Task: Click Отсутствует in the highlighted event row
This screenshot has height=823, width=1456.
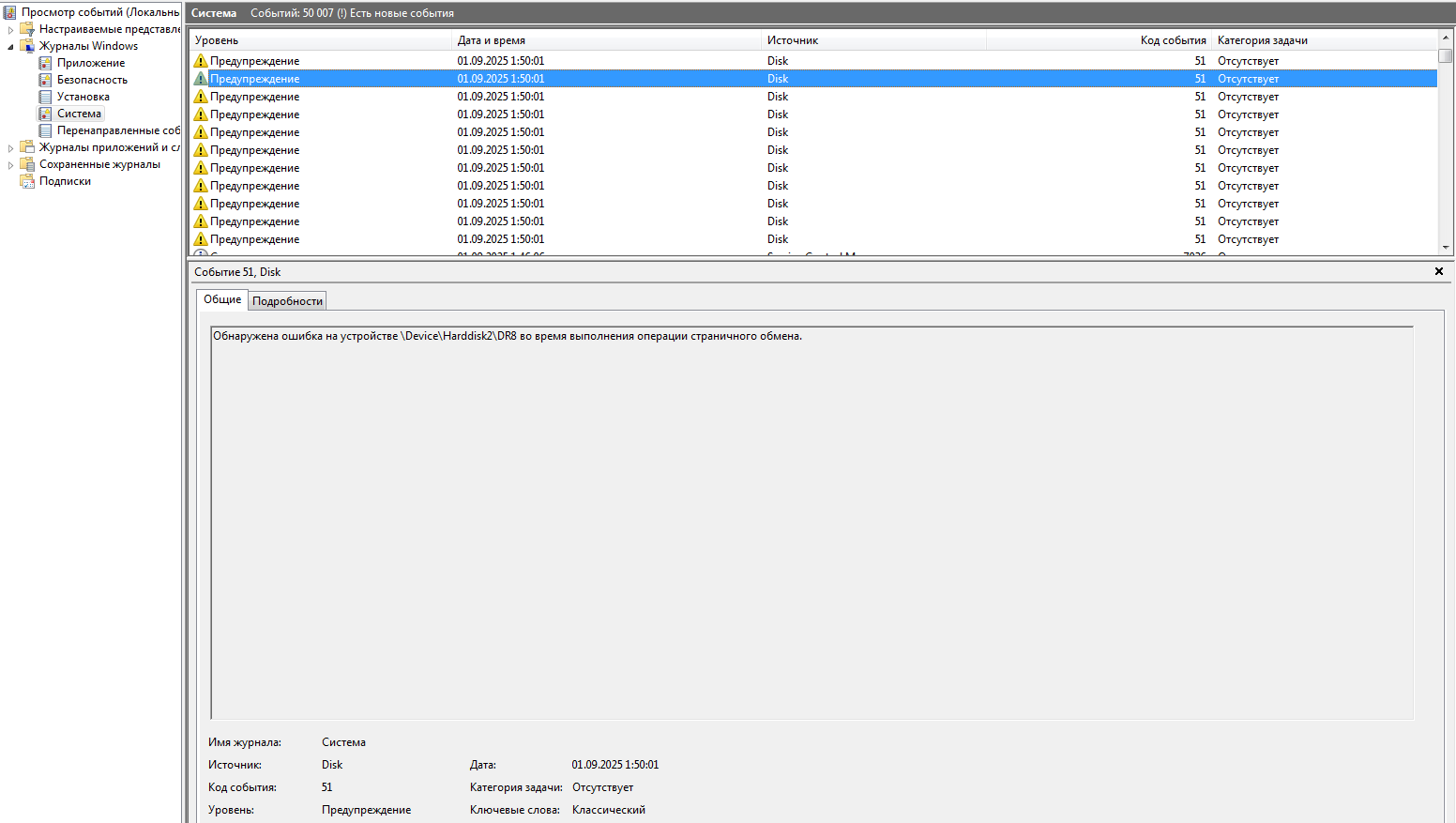Action: click(1249, 79)
